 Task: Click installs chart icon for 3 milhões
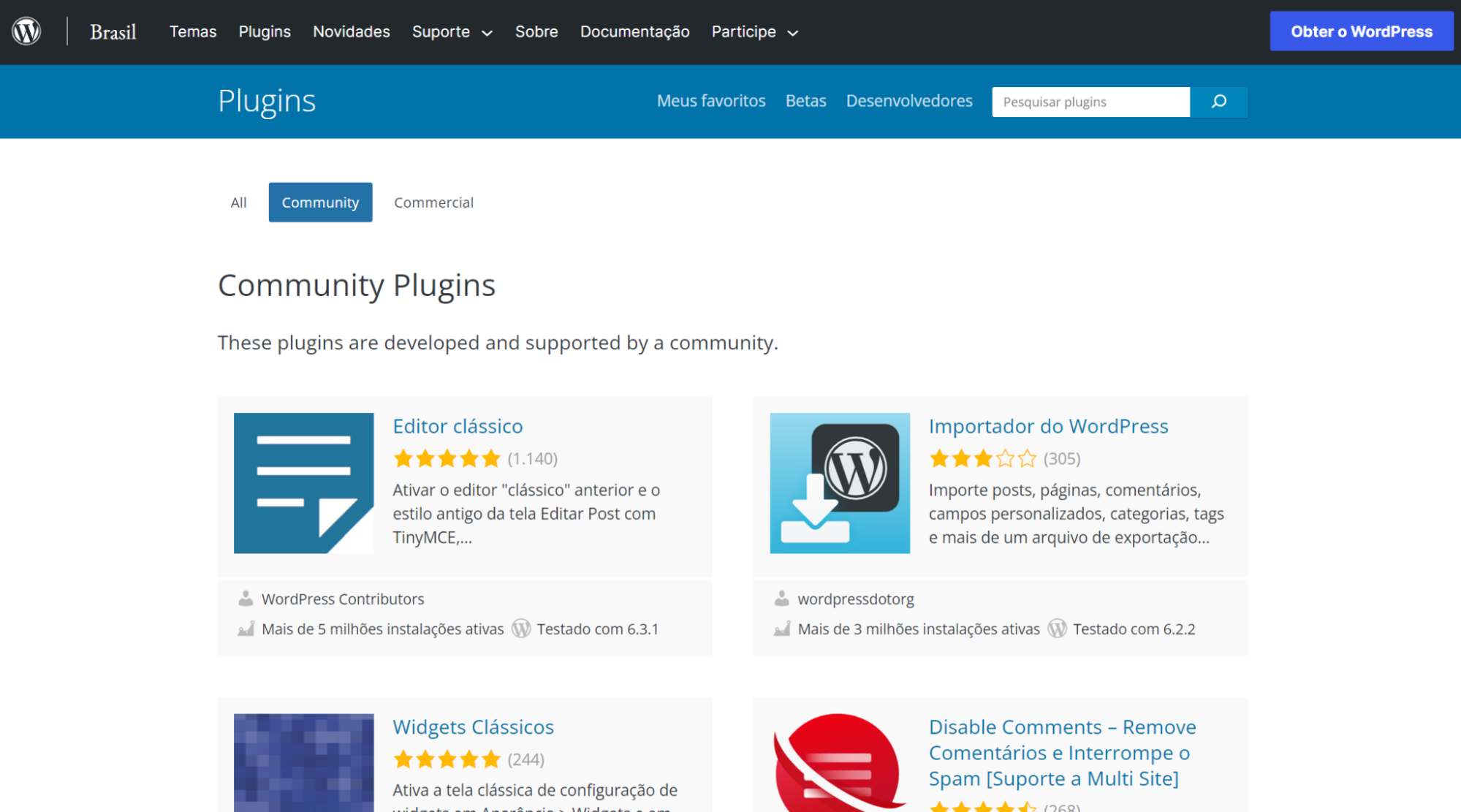782,629
